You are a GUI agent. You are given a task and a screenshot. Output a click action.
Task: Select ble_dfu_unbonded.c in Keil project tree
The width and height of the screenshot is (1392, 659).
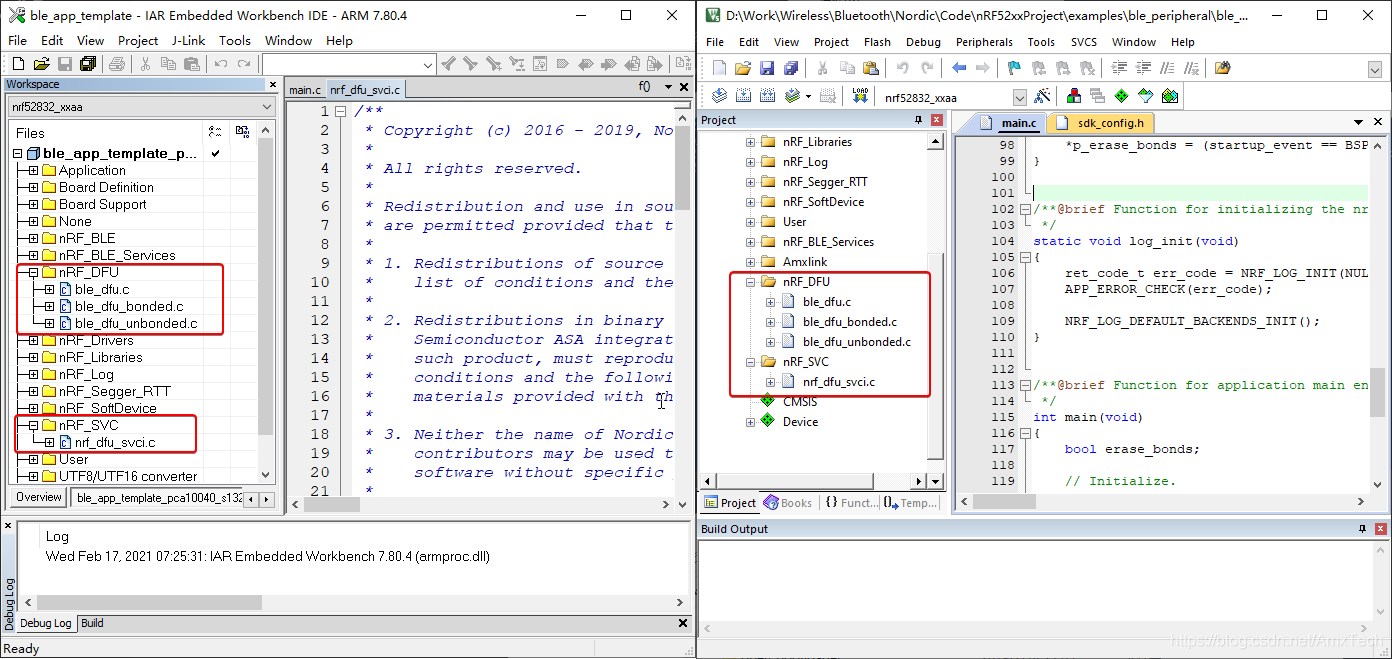pyautogui.click(x=857, y=342)
